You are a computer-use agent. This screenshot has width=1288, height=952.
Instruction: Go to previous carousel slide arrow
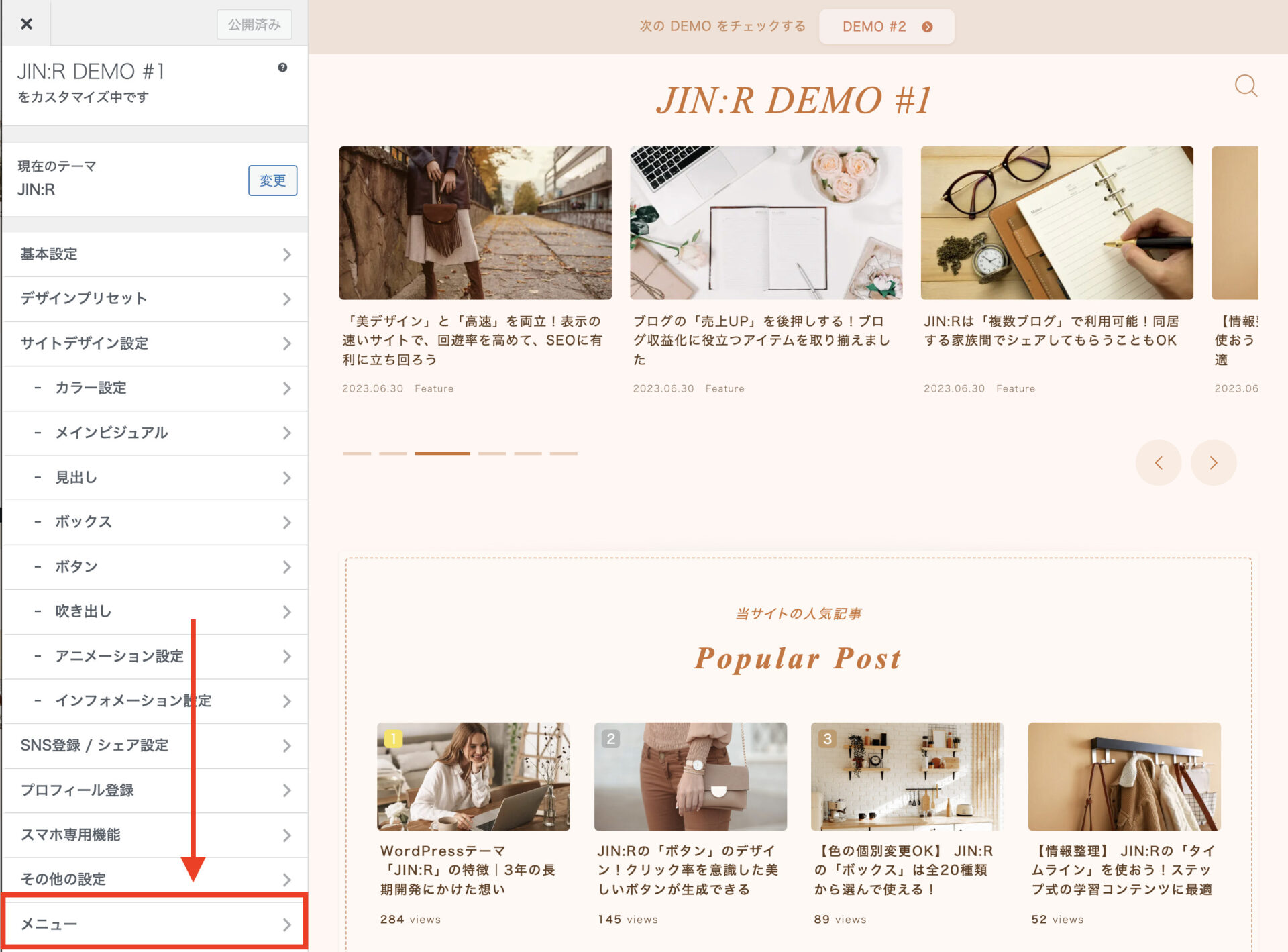pyautogui.click(x=1158, y=462)
